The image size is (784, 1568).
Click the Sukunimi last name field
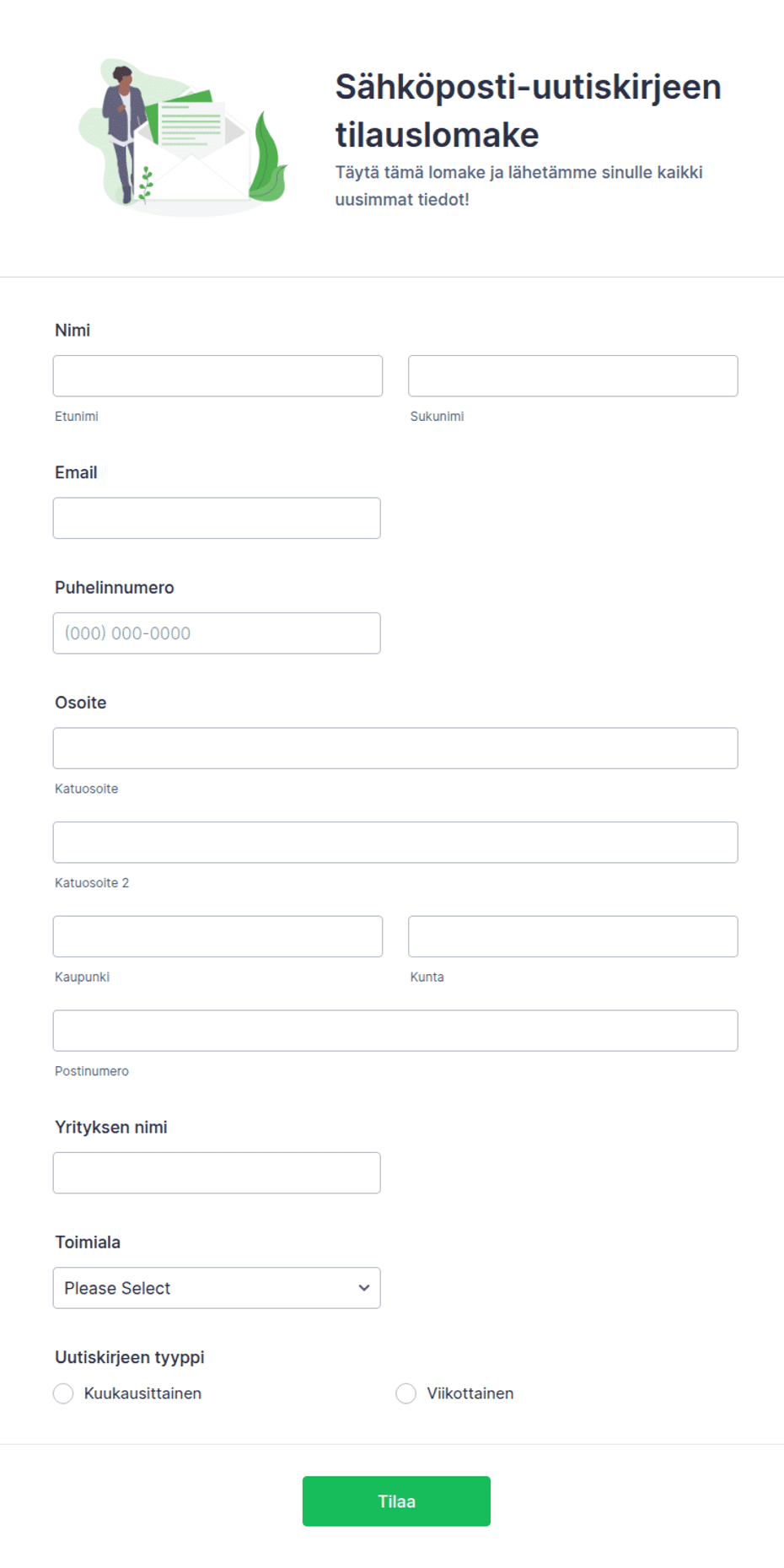[x=573, y=376]
